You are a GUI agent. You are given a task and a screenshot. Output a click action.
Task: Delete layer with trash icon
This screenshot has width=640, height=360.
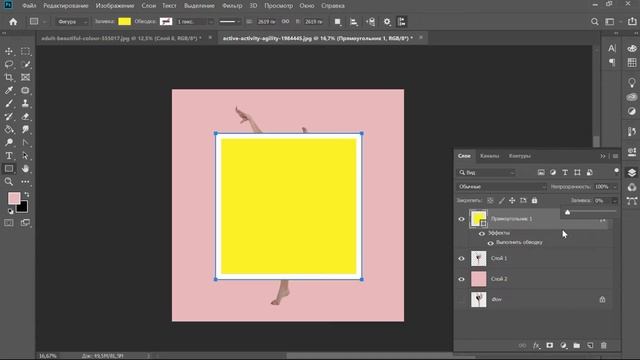tap(604, 345)
